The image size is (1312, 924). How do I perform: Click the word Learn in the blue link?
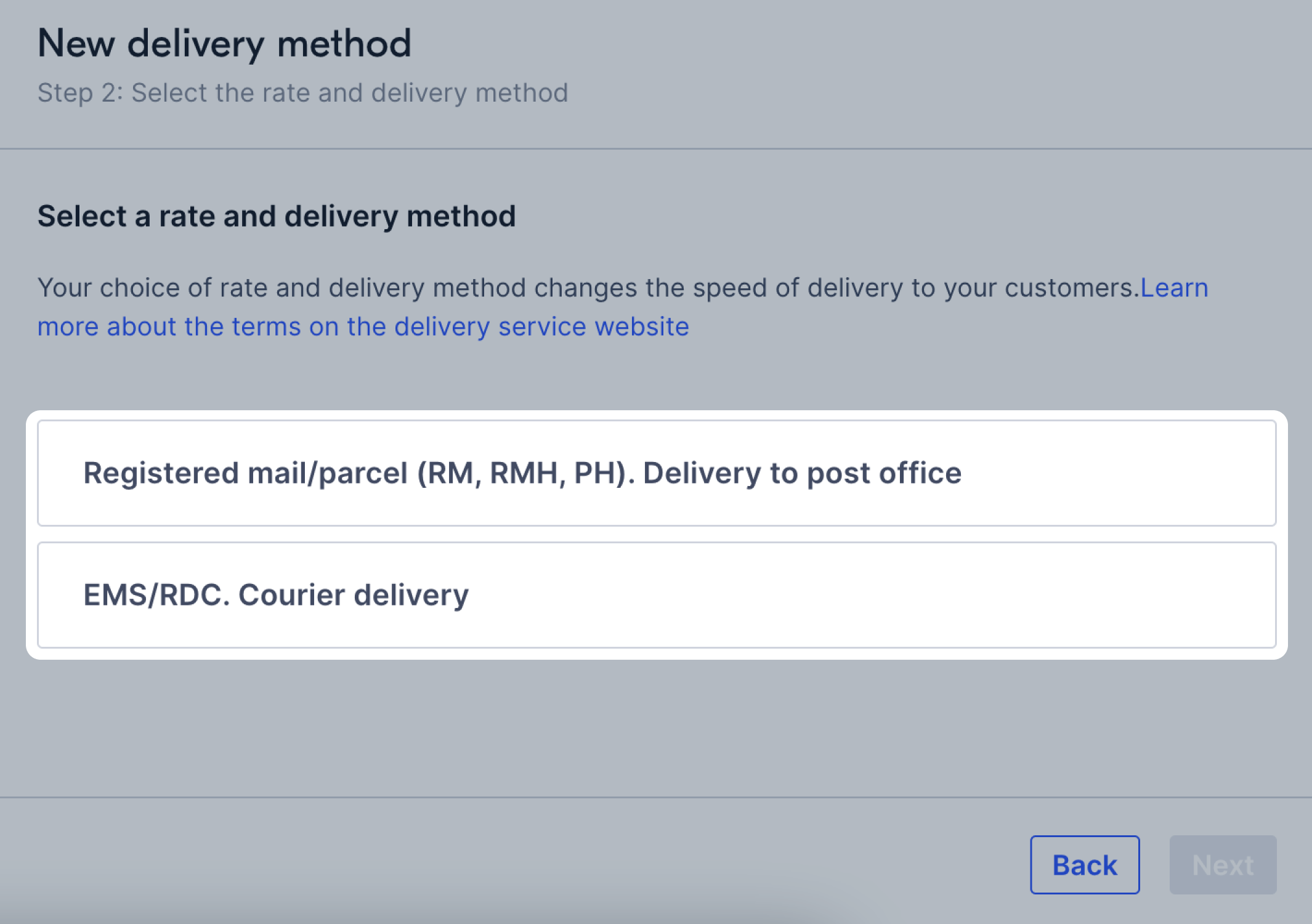coord(1175,288)
